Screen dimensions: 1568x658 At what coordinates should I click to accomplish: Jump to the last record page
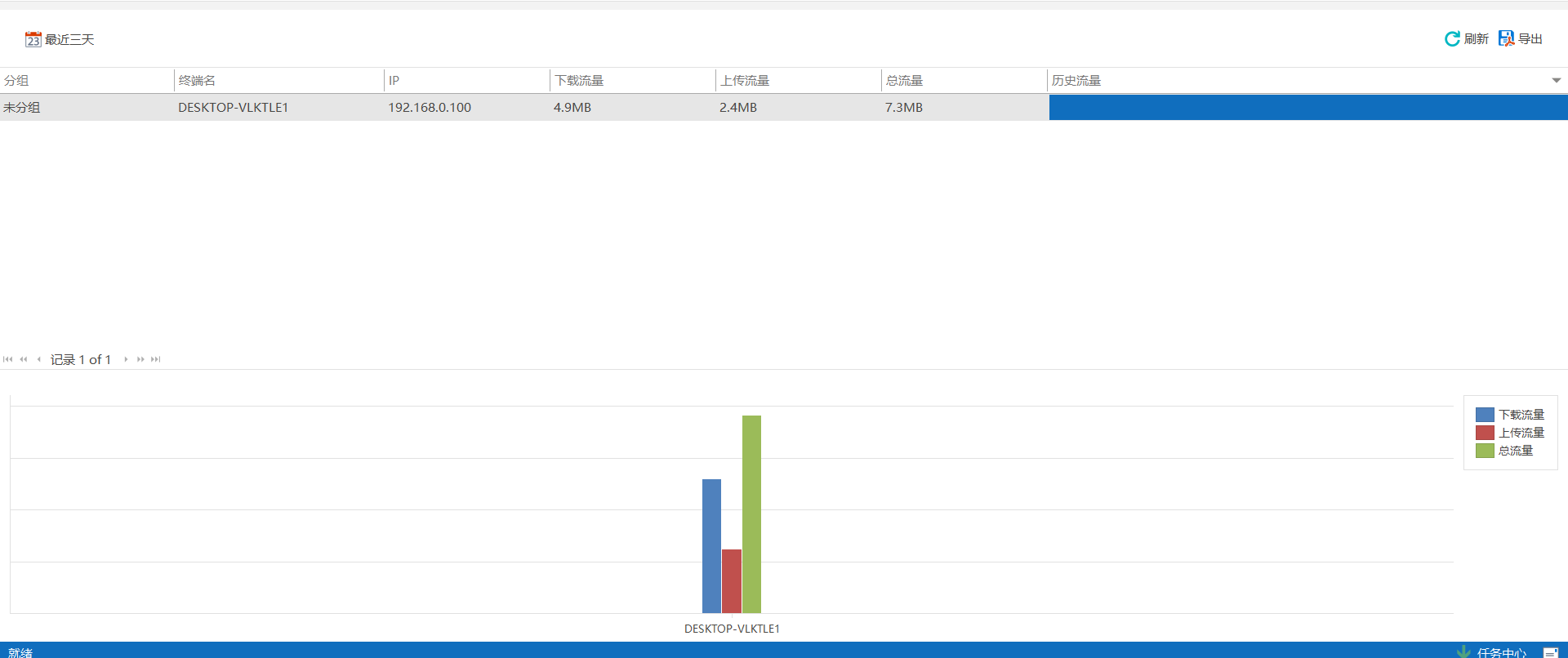click(156, 359)
